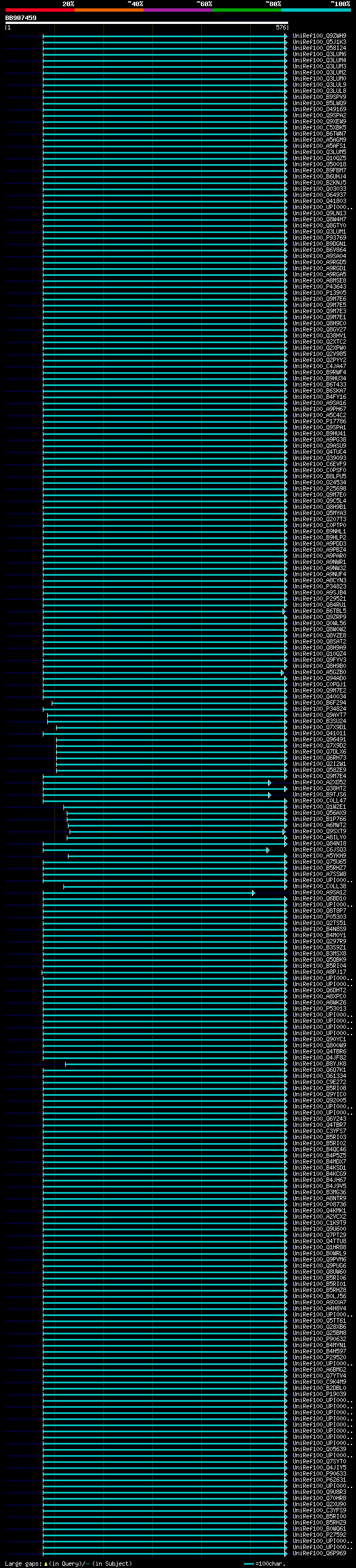356x1568 pixels.
Task: Open hit UniRef100_B9SPV9
Action: pyautogui.click(x=319, y=97)
